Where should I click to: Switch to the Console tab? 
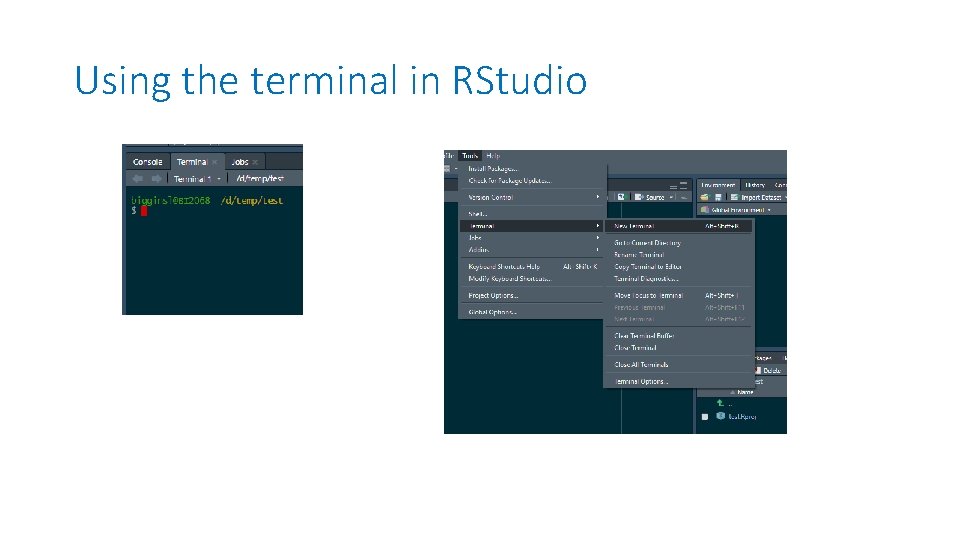click(148, 162)
